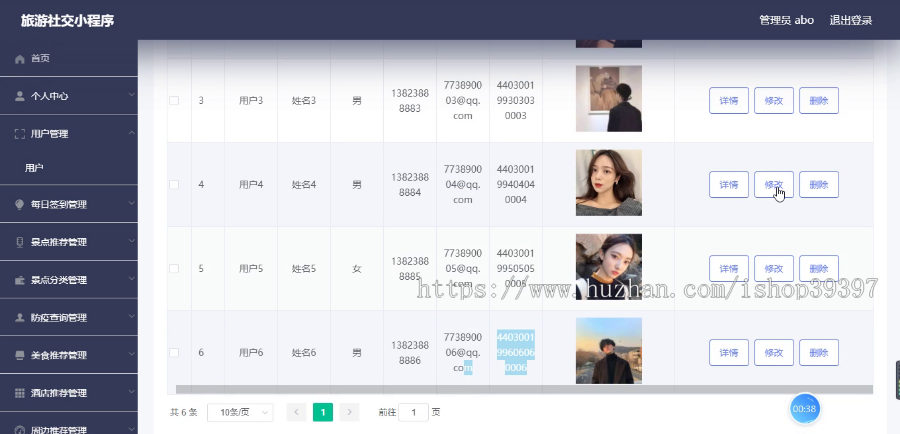The height and width of the screenshot is (434, 900).
Task: Click the 管理员 abo account label
Action: coord(786,20)
